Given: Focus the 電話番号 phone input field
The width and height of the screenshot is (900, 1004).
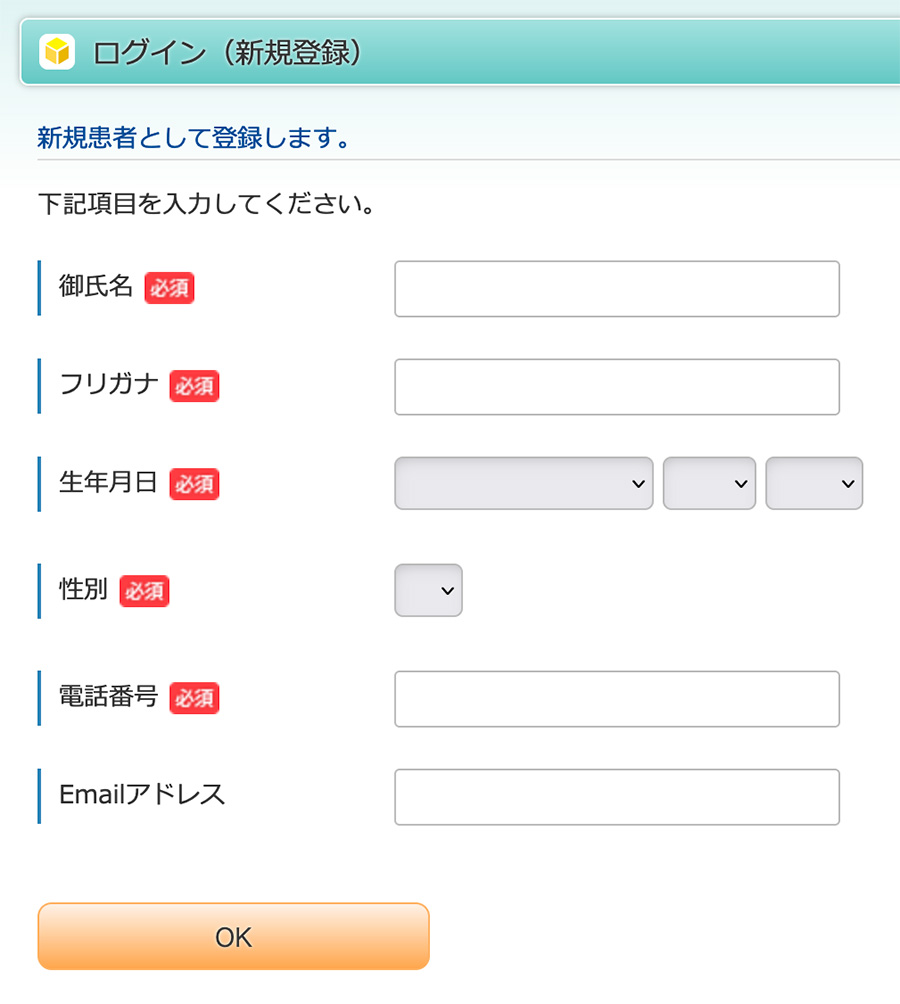Looking at the screenshot, I should pyautogui.click(x=617, y=699).
